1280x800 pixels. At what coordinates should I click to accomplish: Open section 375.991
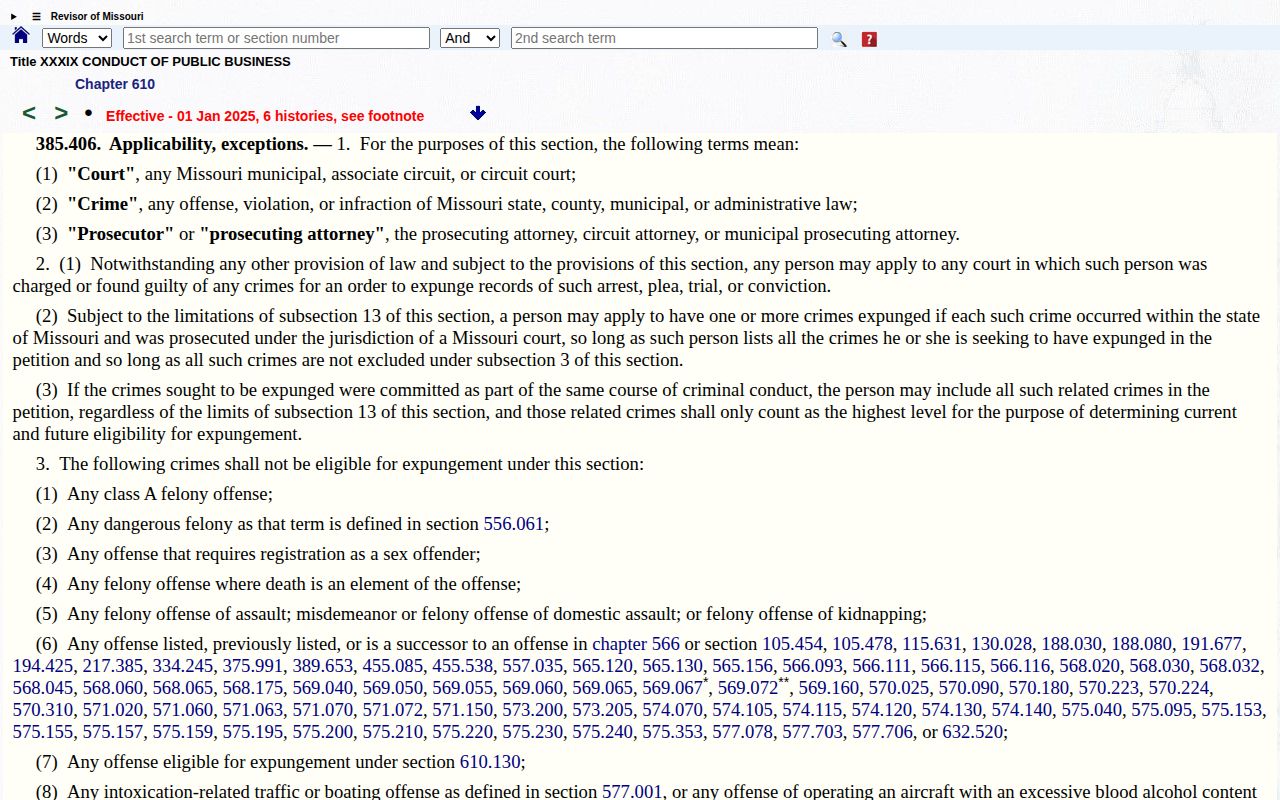[x=253, y=666]
